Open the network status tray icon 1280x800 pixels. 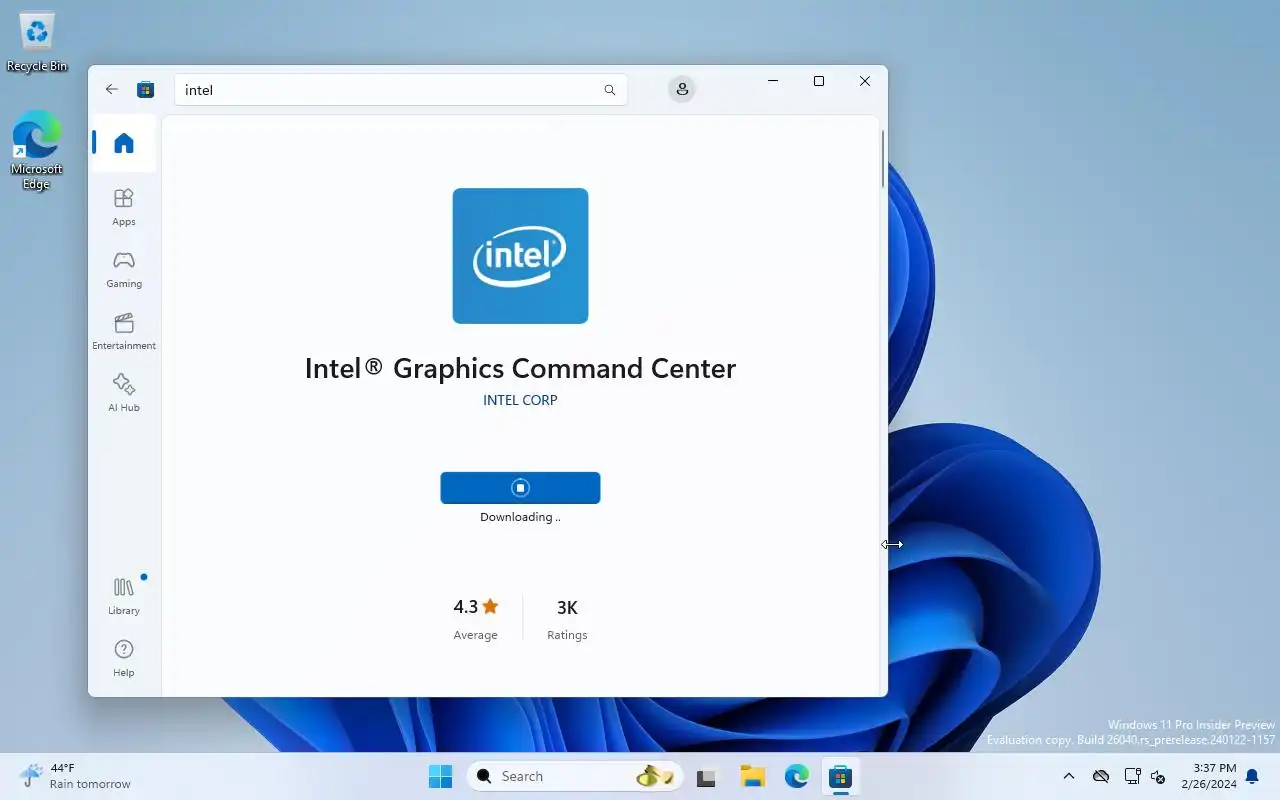tap(1132, 776)
